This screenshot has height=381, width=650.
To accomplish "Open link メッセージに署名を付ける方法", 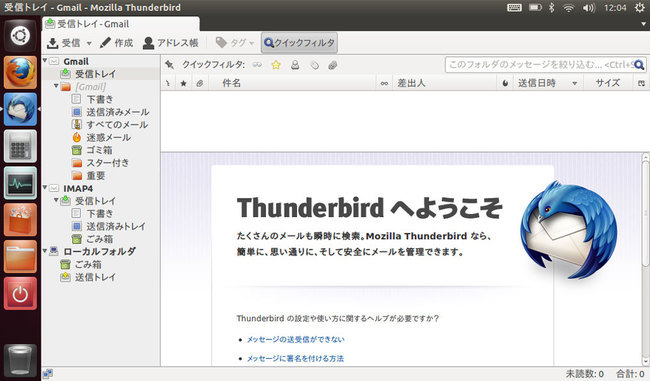I will (x=295, y=358).
